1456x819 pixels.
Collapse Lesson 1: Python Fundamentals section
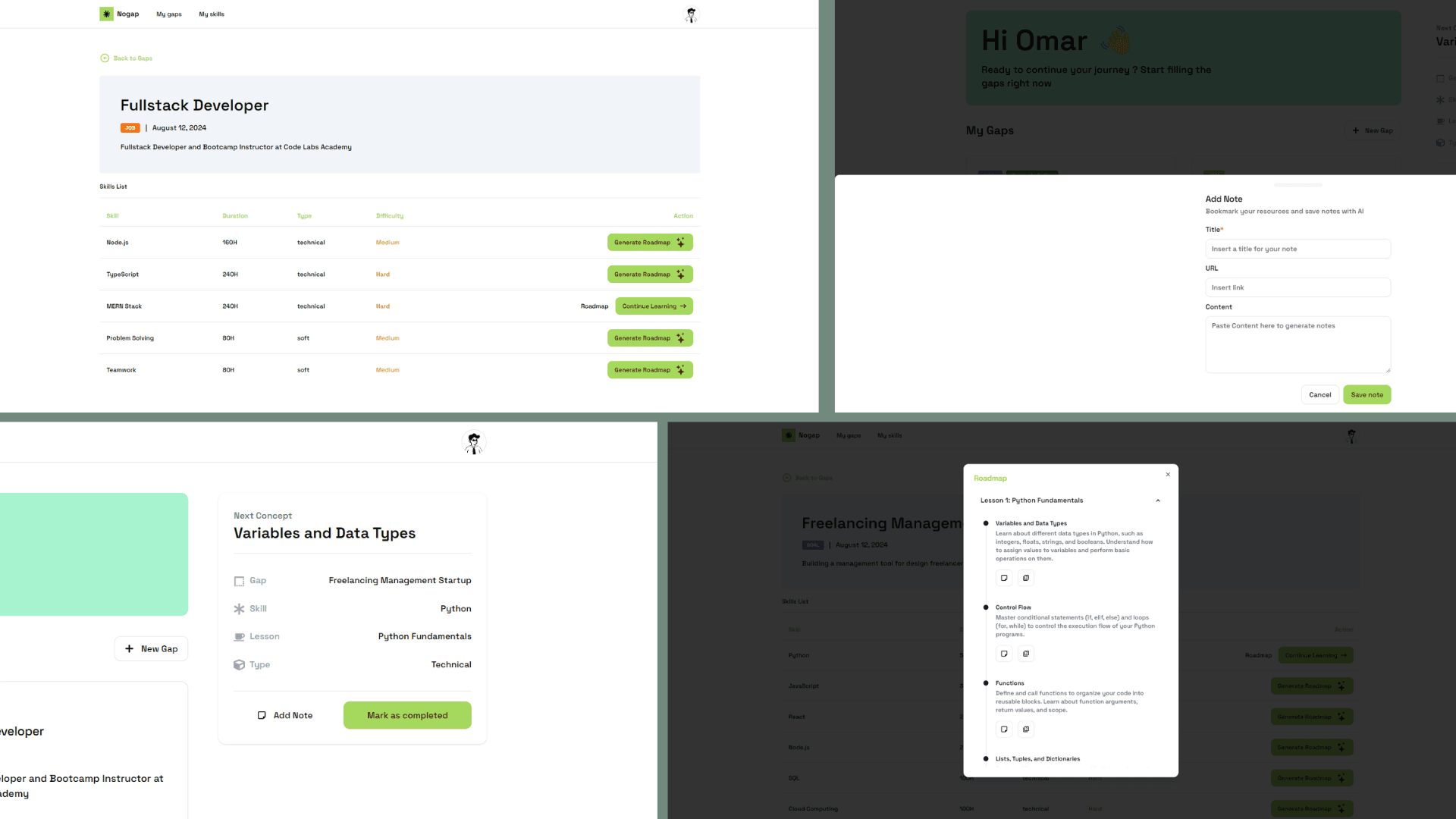(1157, 500)
